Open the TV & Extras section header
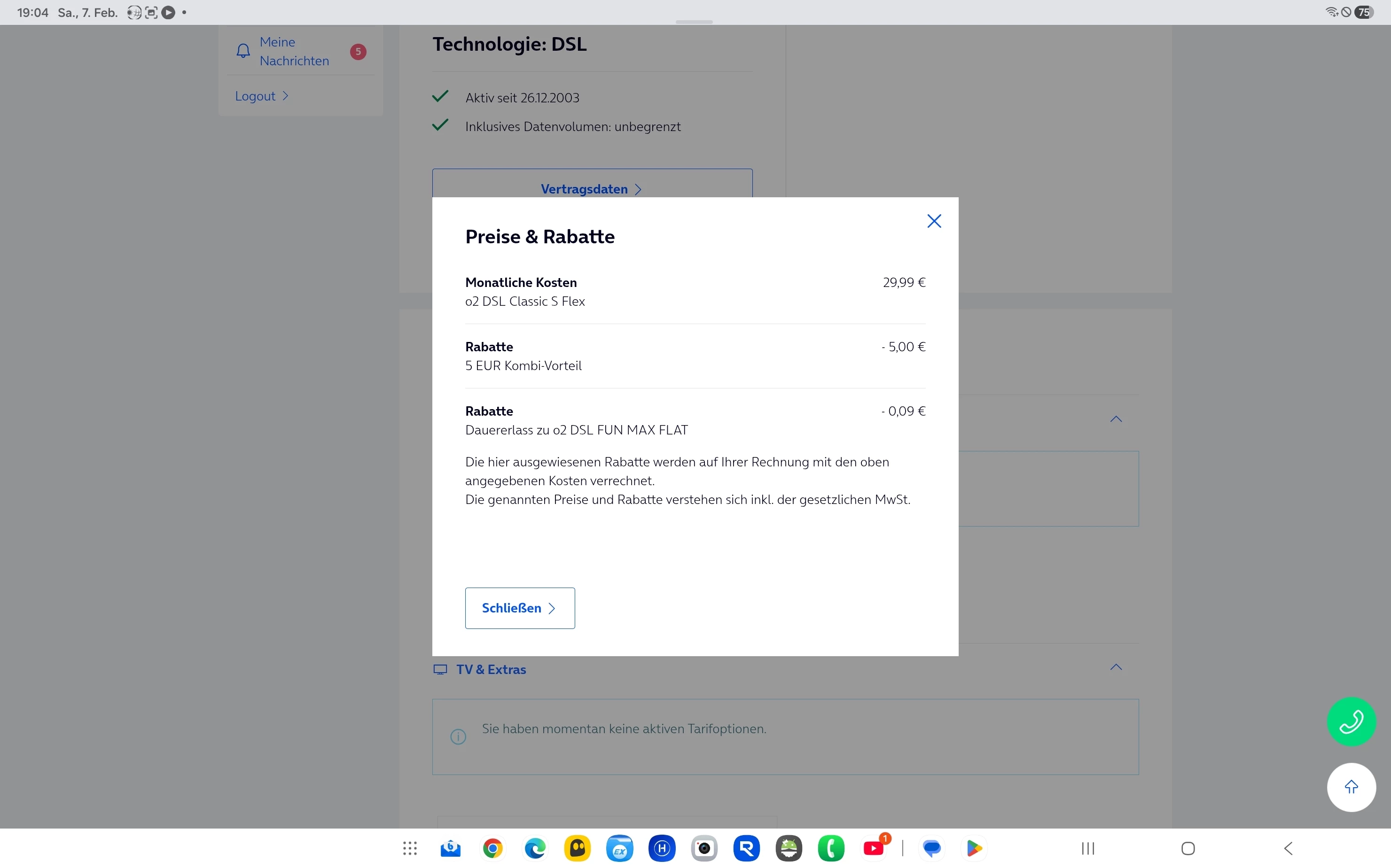Viewport: 1391px width, 868px height. tap(491, 669)
